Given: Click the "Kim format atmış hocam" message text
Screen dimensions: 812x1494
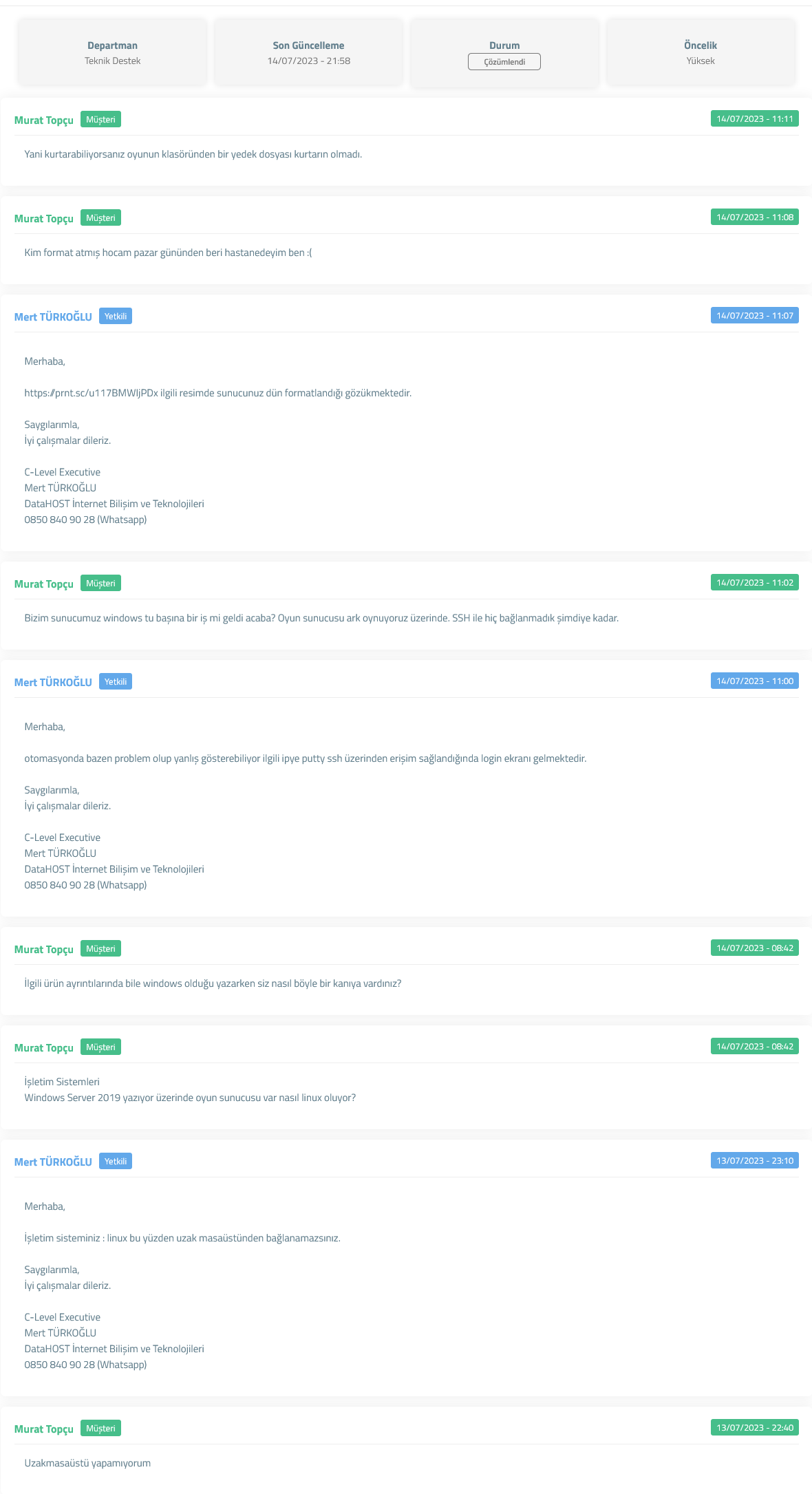Looking at the screenshot, I should 168,253.
